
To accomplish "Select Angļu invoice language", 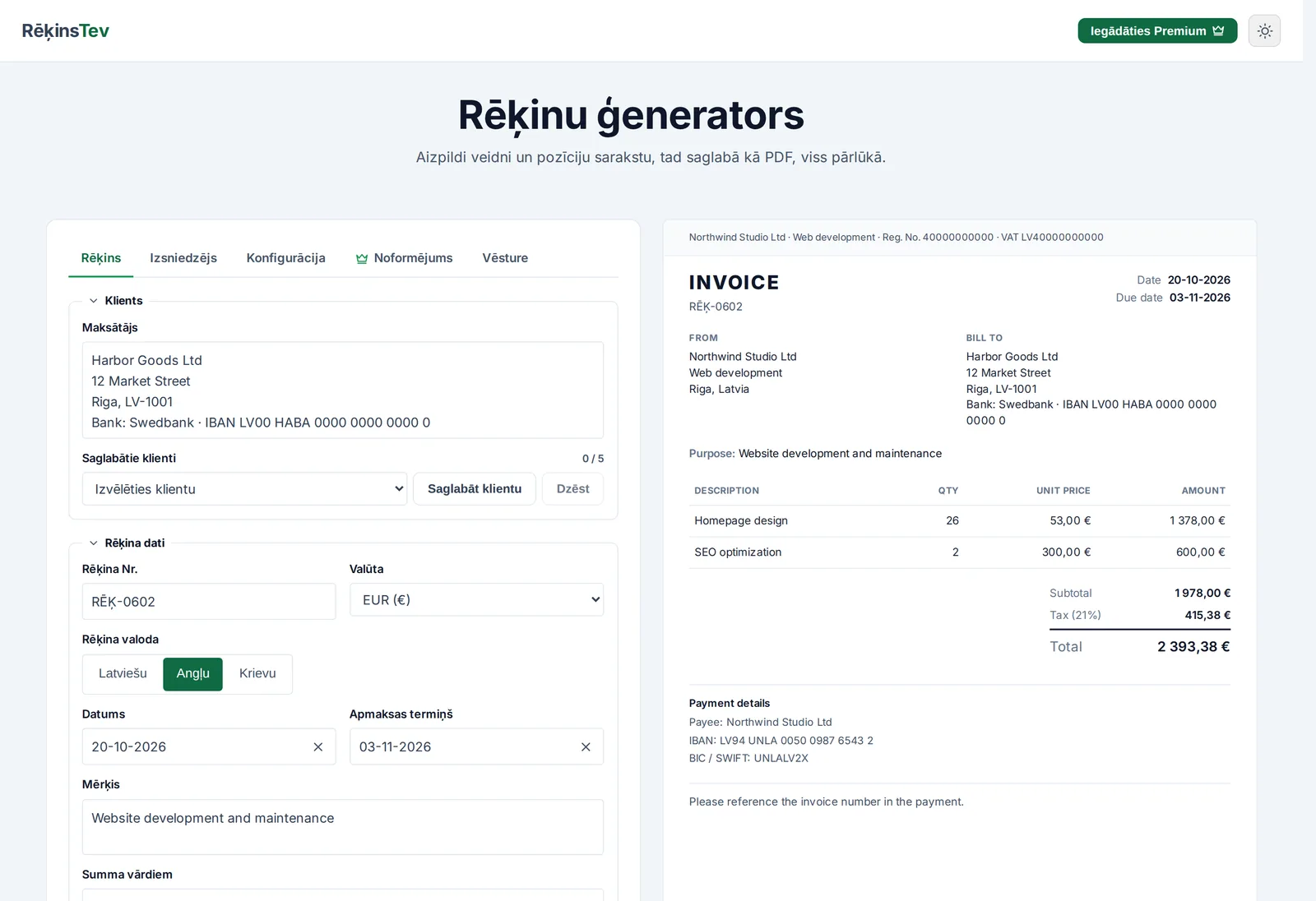I will [192, 674].
